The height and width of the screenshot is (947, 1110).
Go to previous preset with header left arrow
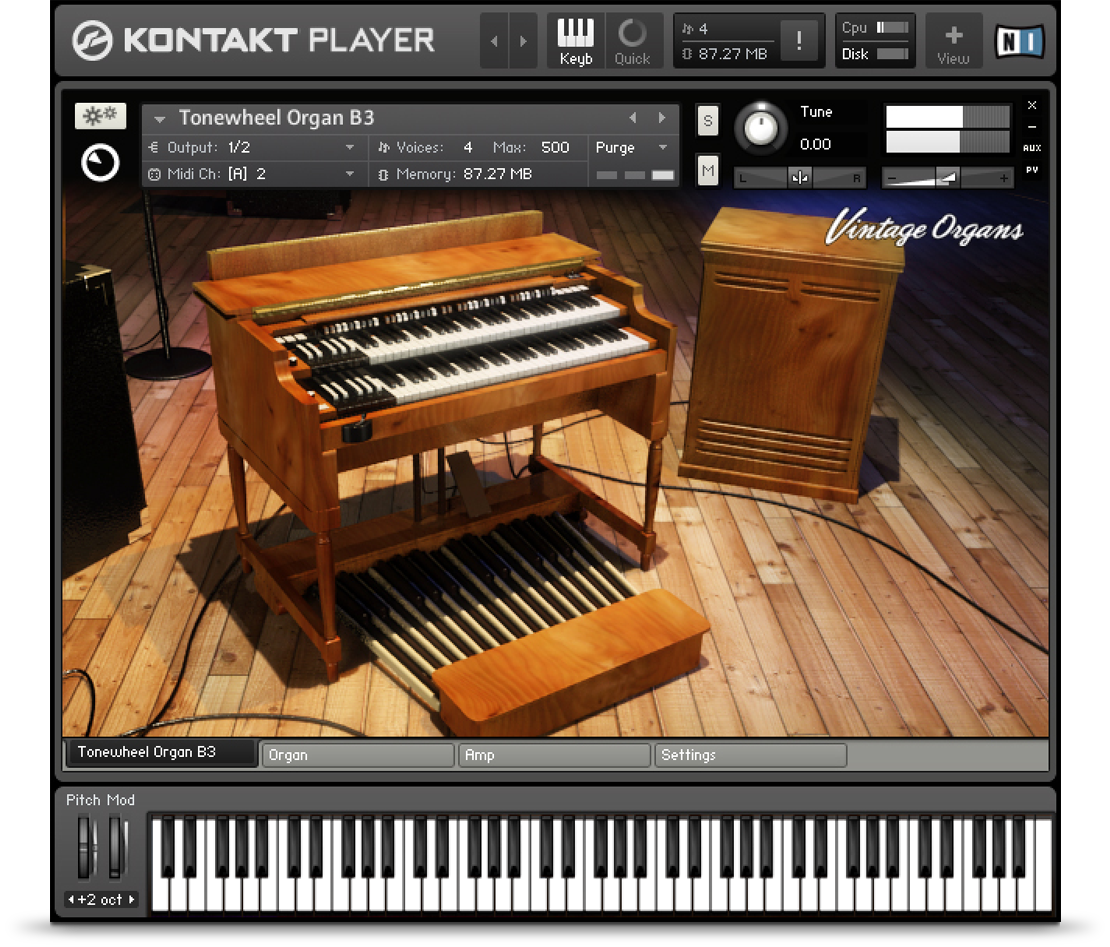(494, 41)
